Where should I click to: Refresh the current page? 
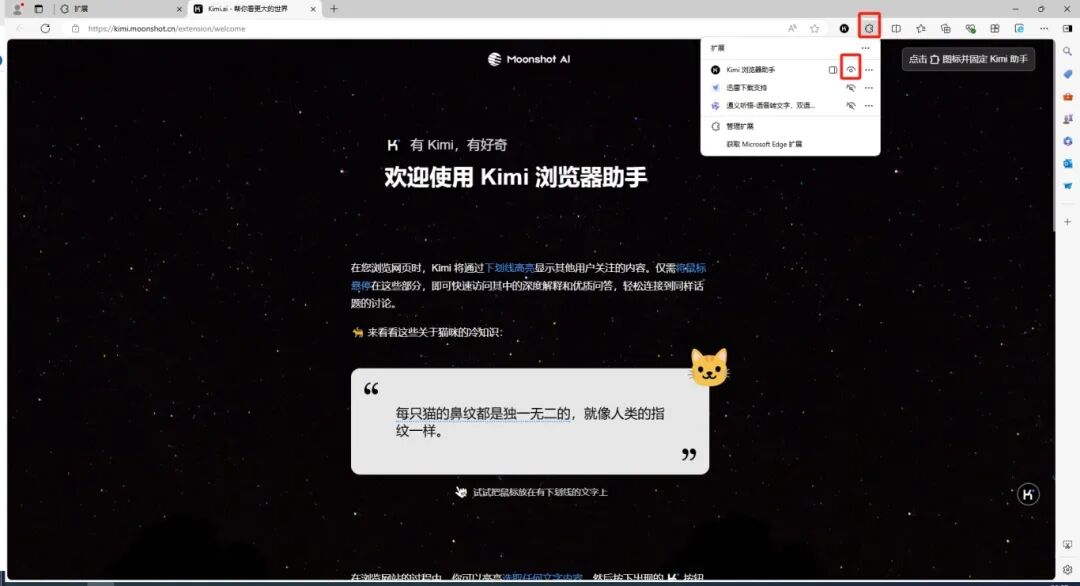tap(45, 28)
